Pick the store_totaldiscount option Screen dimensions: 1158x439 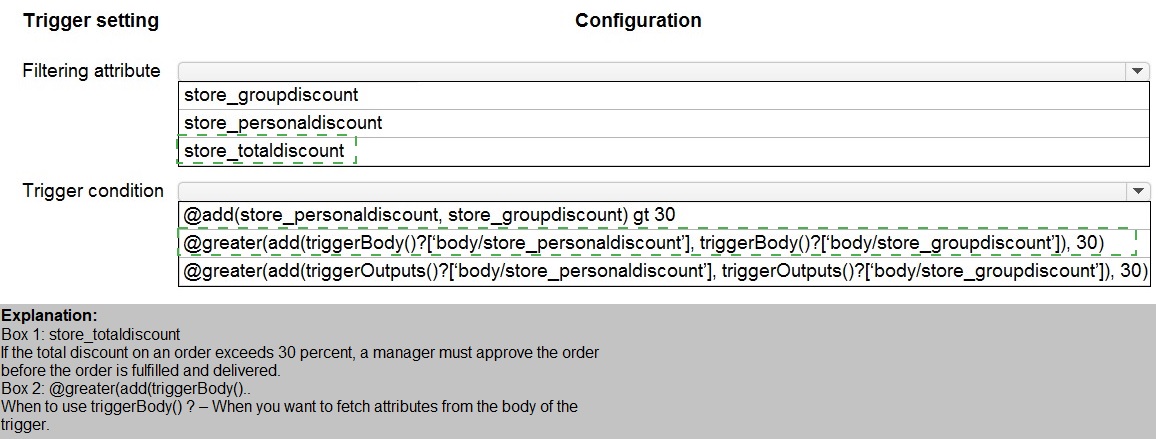click(265, 151)
